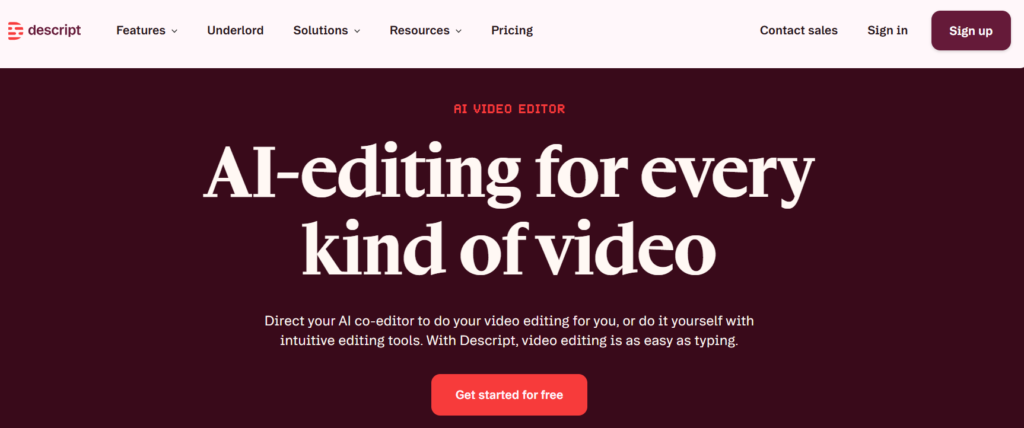Click the descript wordmark text
This screenshot has width=1024, height=428.
tap(55, 30)
